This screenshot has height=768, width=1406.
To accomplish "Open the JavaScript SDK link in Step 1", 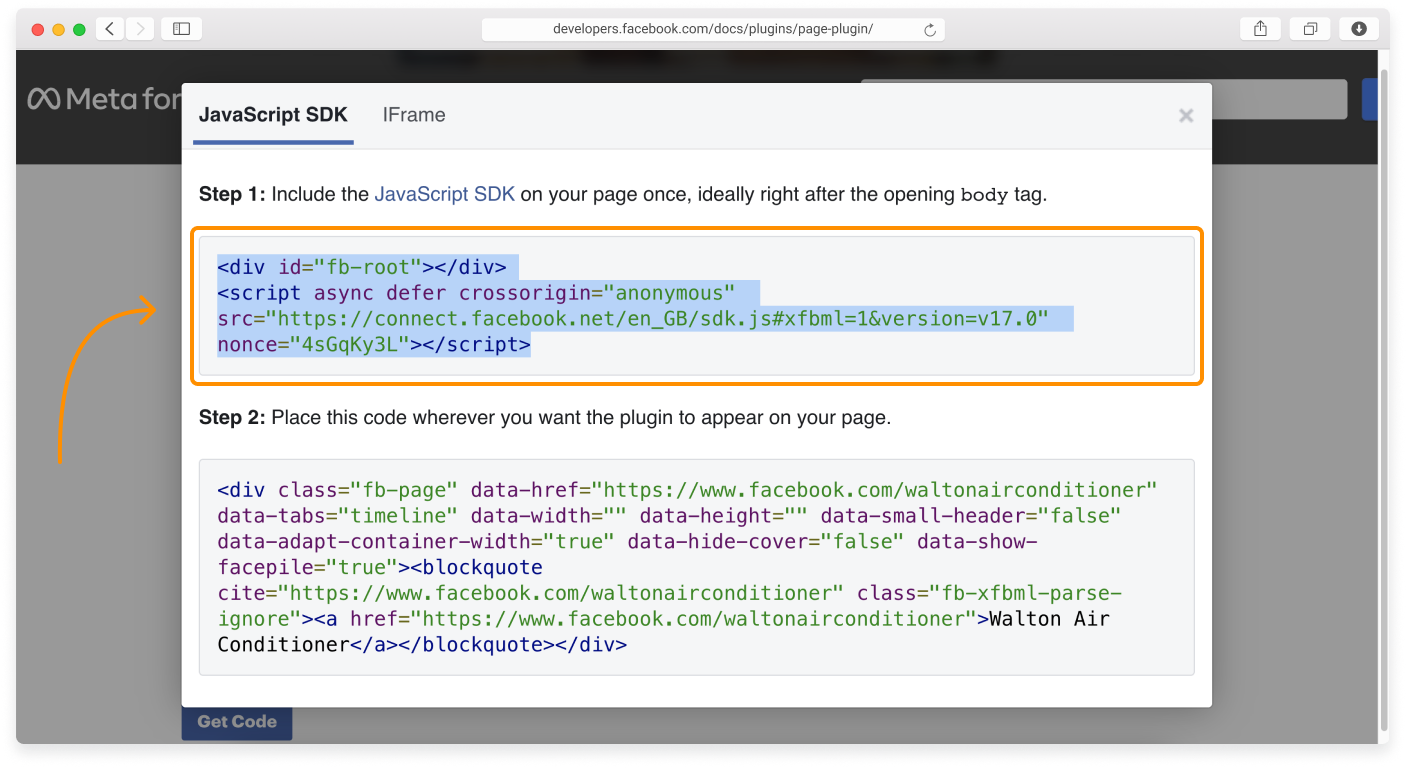I will point(445,194).
